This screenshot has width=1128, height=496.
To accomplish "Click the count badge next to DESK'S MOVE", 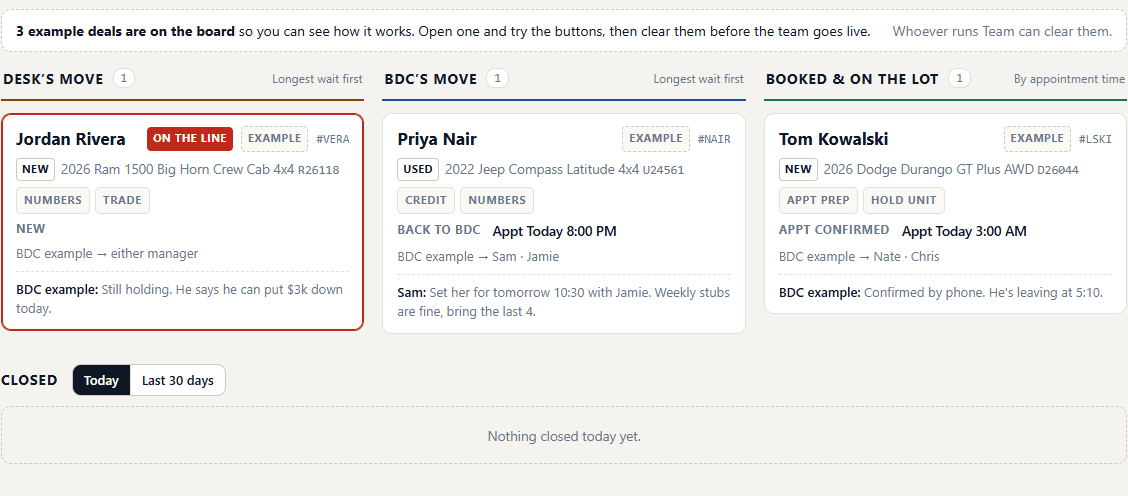I will click(x=124, y=78).
